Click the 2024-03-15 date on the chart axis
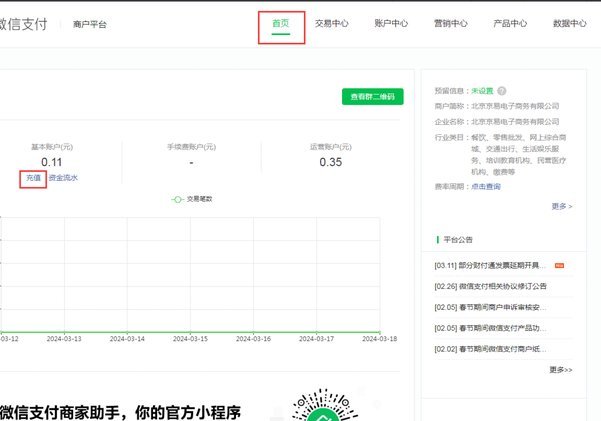This screenshot has width=601, height=421. [x=190, y=339]
